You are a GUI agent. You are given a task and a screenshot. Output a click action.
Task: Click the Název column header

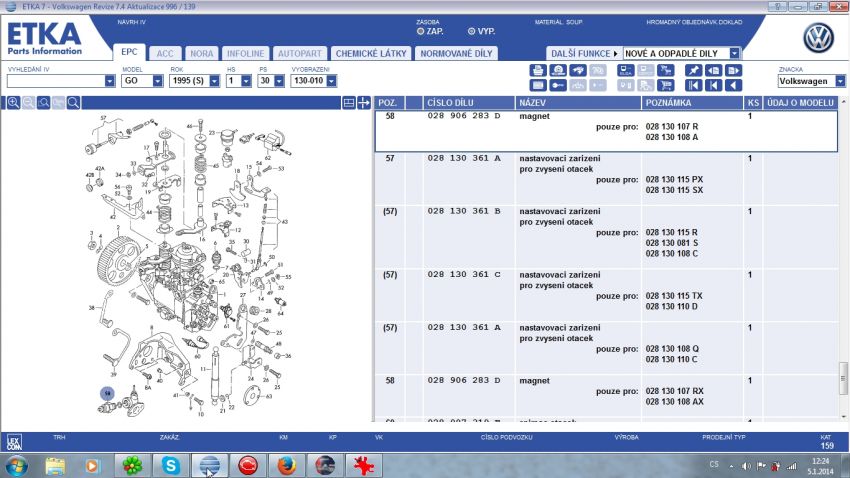point(578,102)
